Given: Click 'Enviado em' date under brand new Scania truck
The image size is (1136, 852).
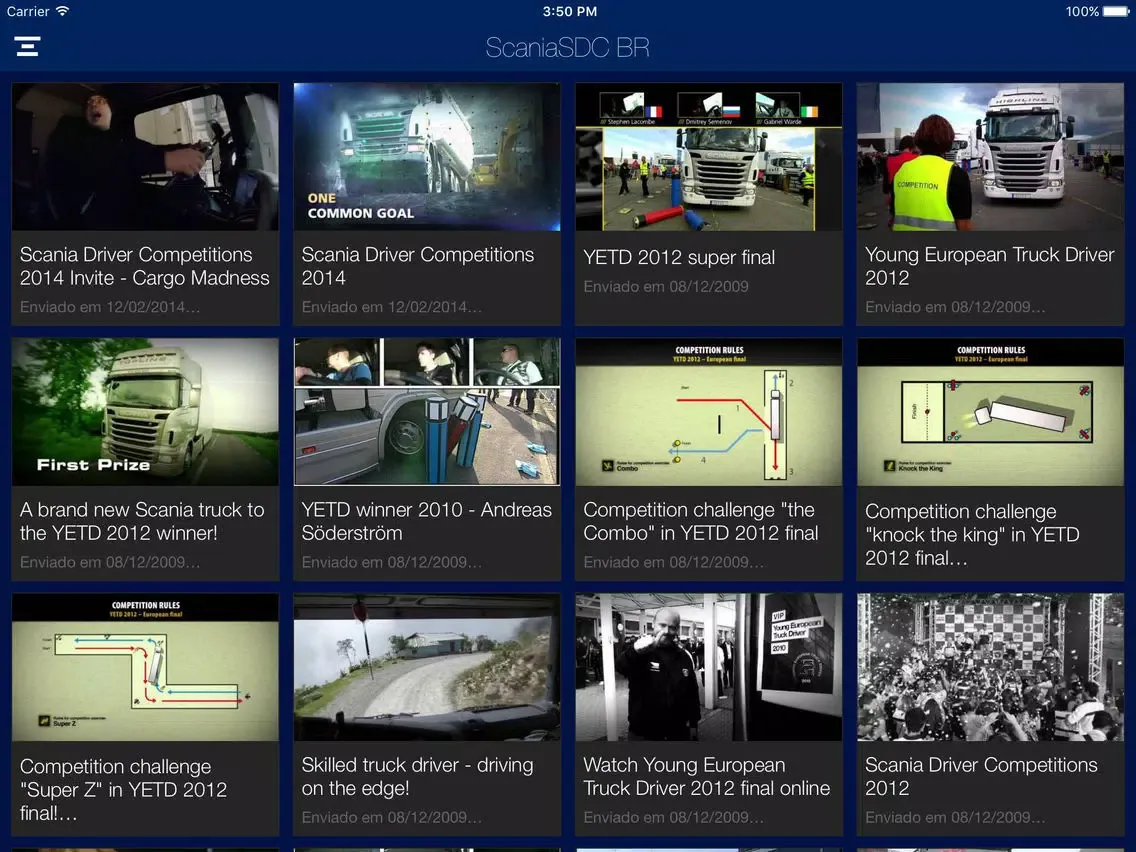Looking at the screenshot, I should pos(109,562).
